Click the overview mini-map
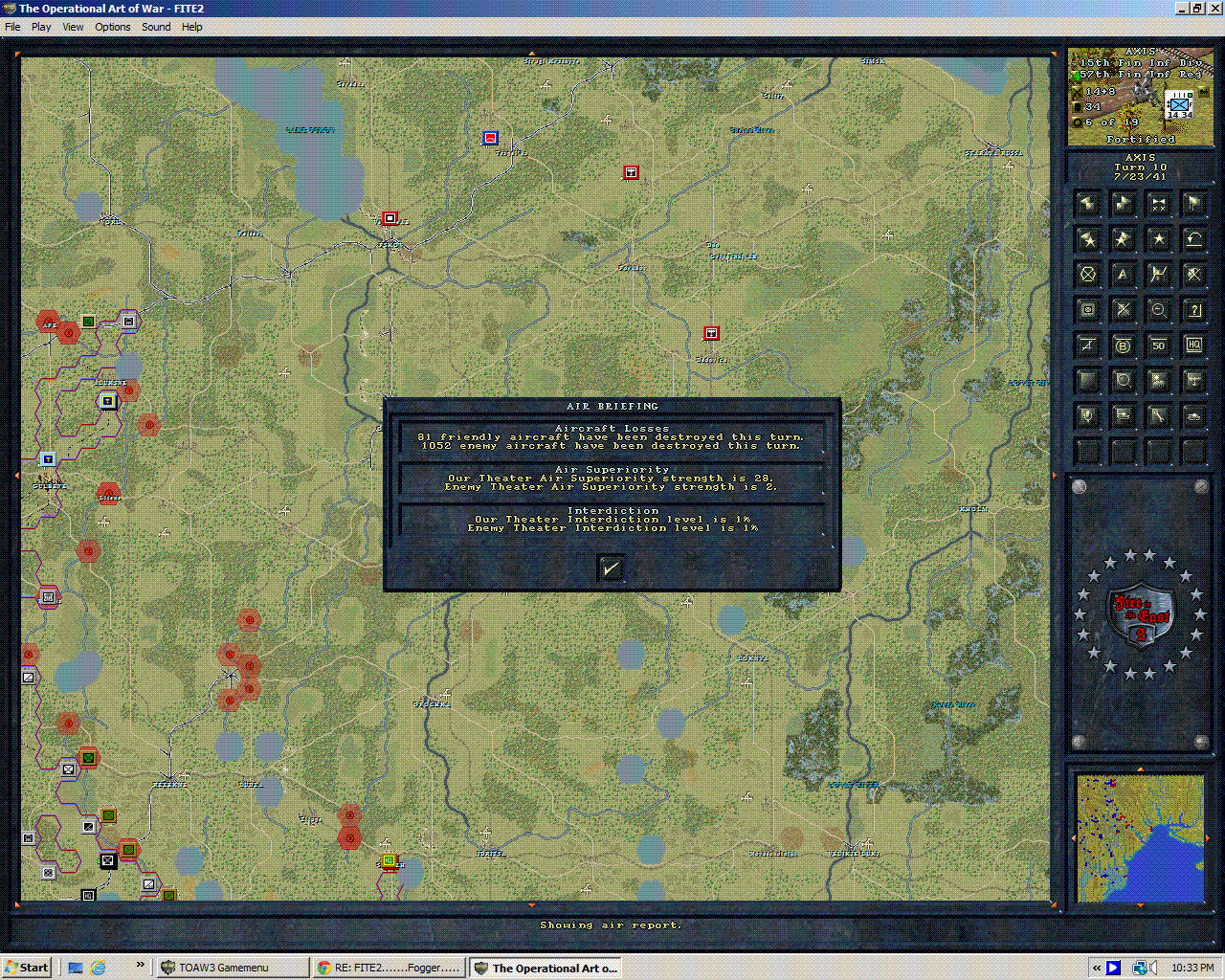This screenshot has height=980, width=1225. pos(1140,839)
